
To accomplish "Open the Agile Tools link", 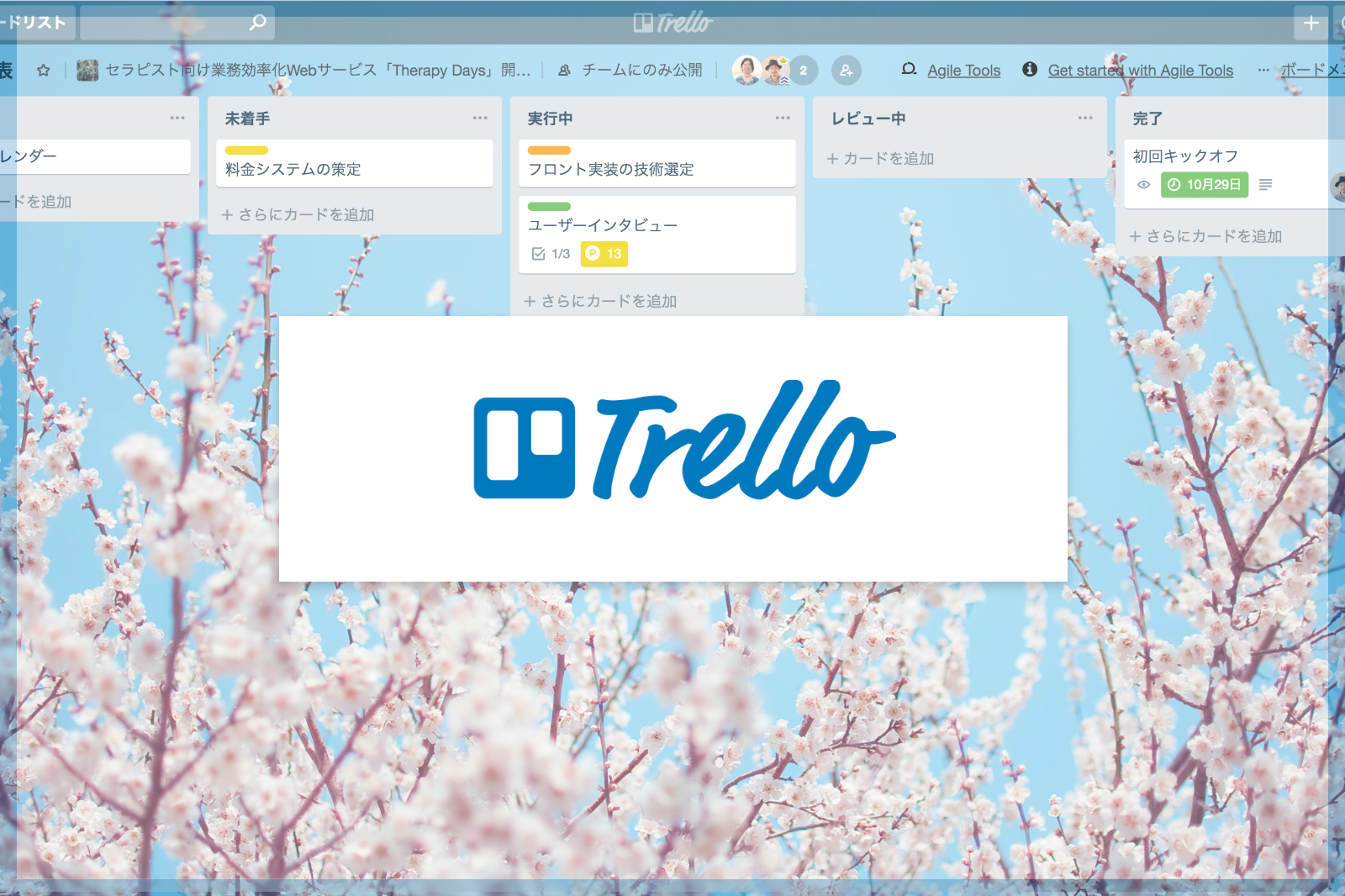I will (x=963, y=71).
